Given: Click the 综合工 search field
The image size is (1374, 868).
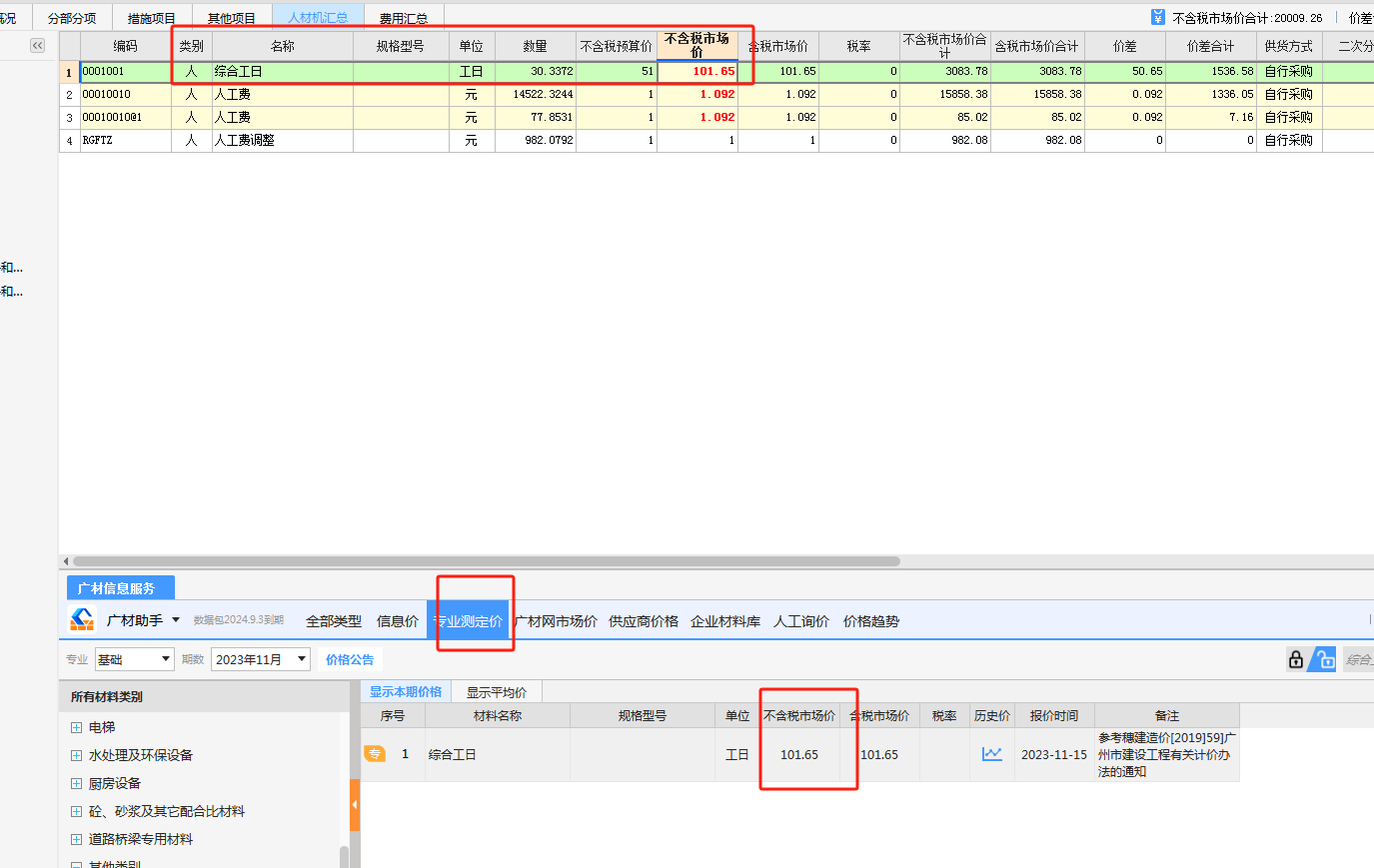Looking at the screenshot, I should 1358,659.
